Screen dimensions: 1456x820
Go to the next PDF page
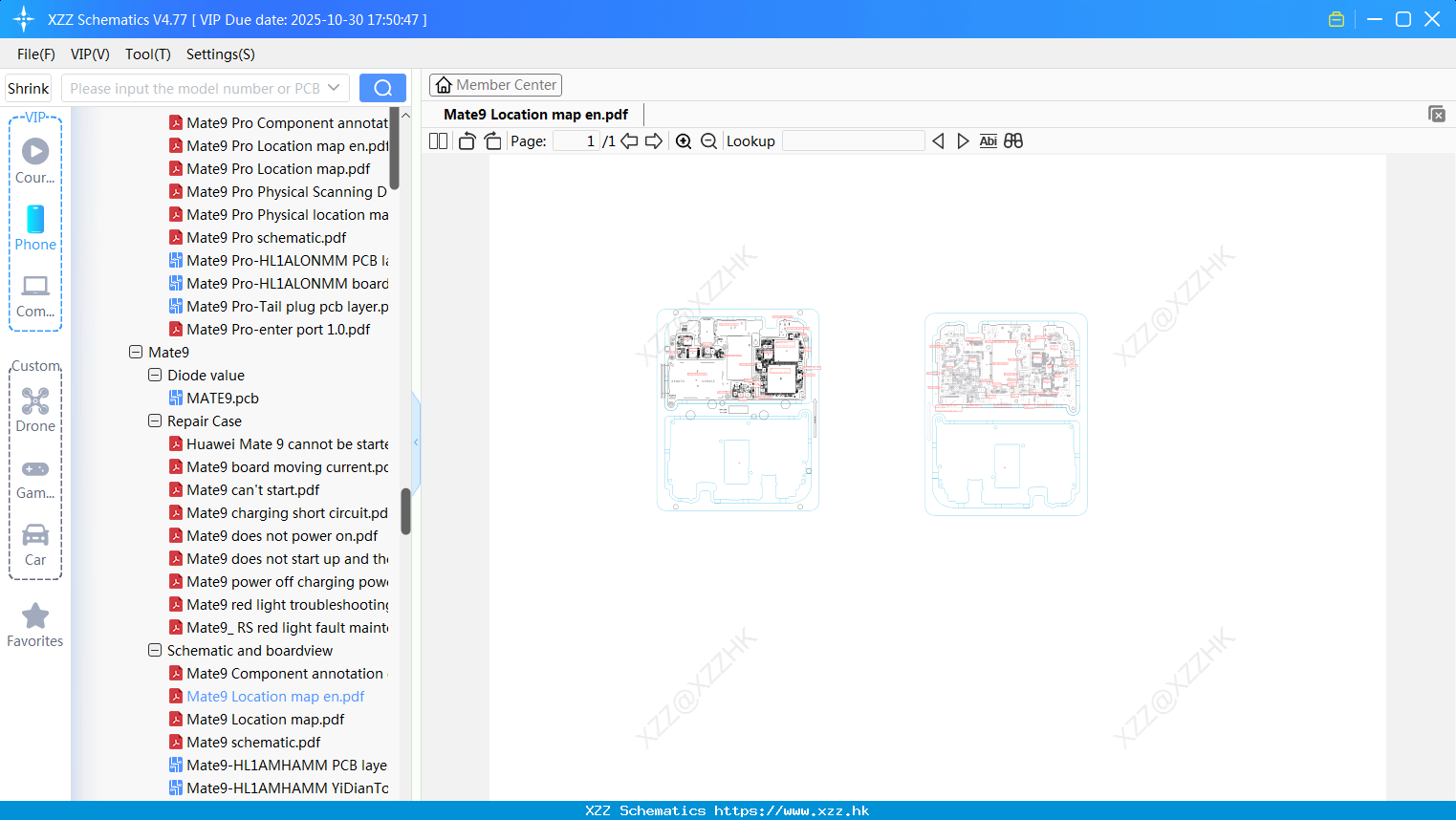click(x=654, y=141)
